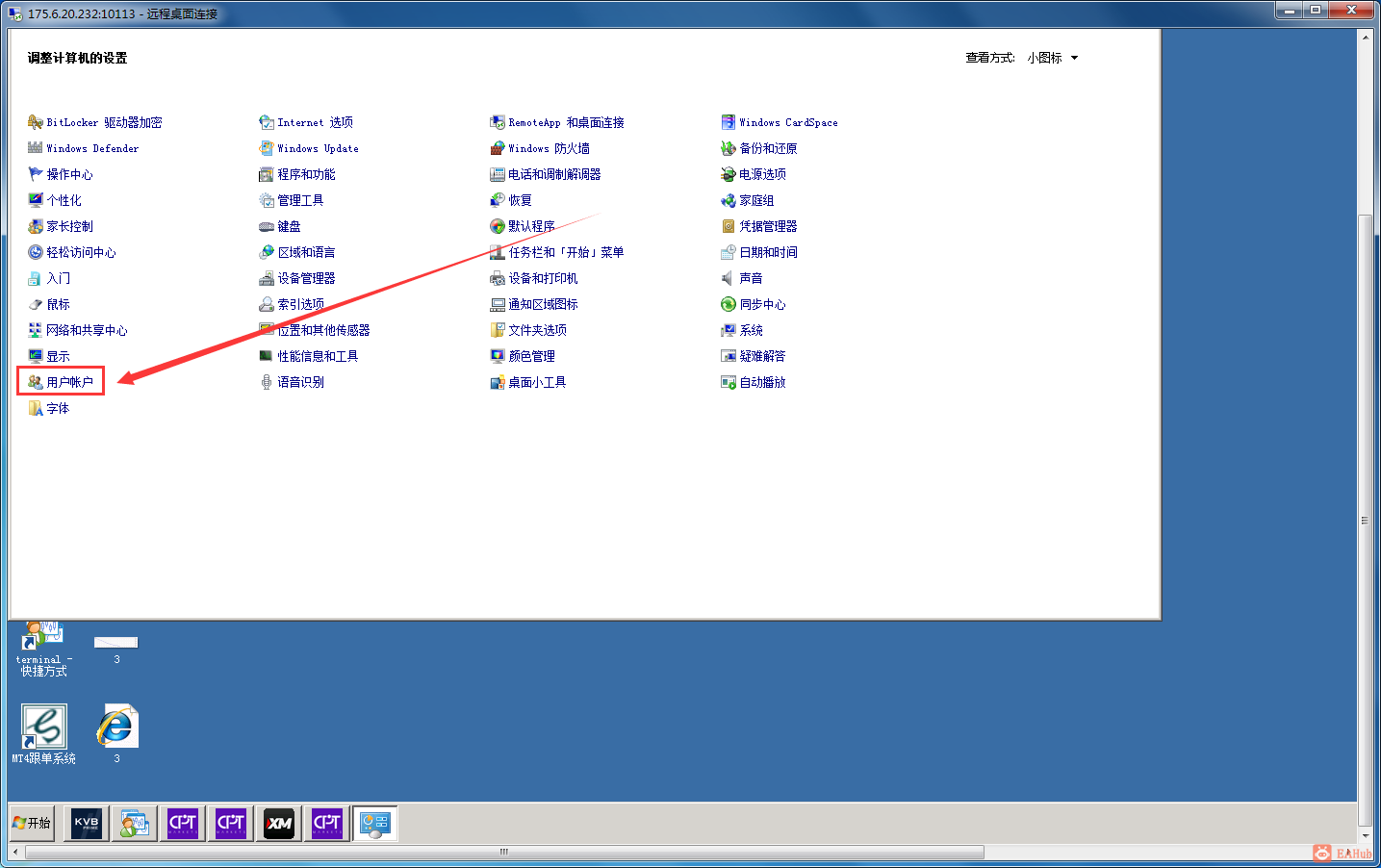Open the 颜色管理 link
1381x868 pixels.
pos(532,356)
